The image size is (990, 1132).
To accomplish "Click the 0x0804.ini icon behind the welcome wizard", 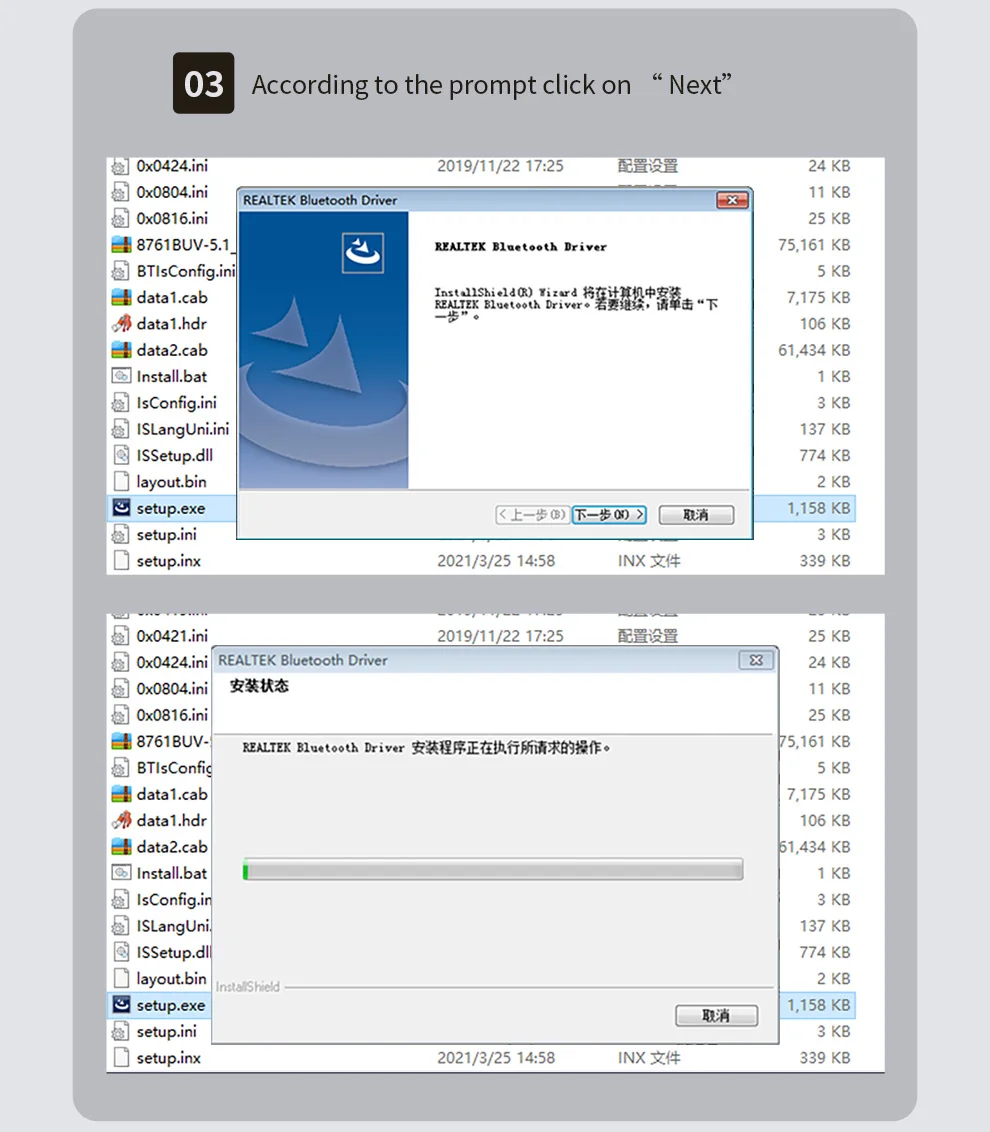I will tap(121, 192).
